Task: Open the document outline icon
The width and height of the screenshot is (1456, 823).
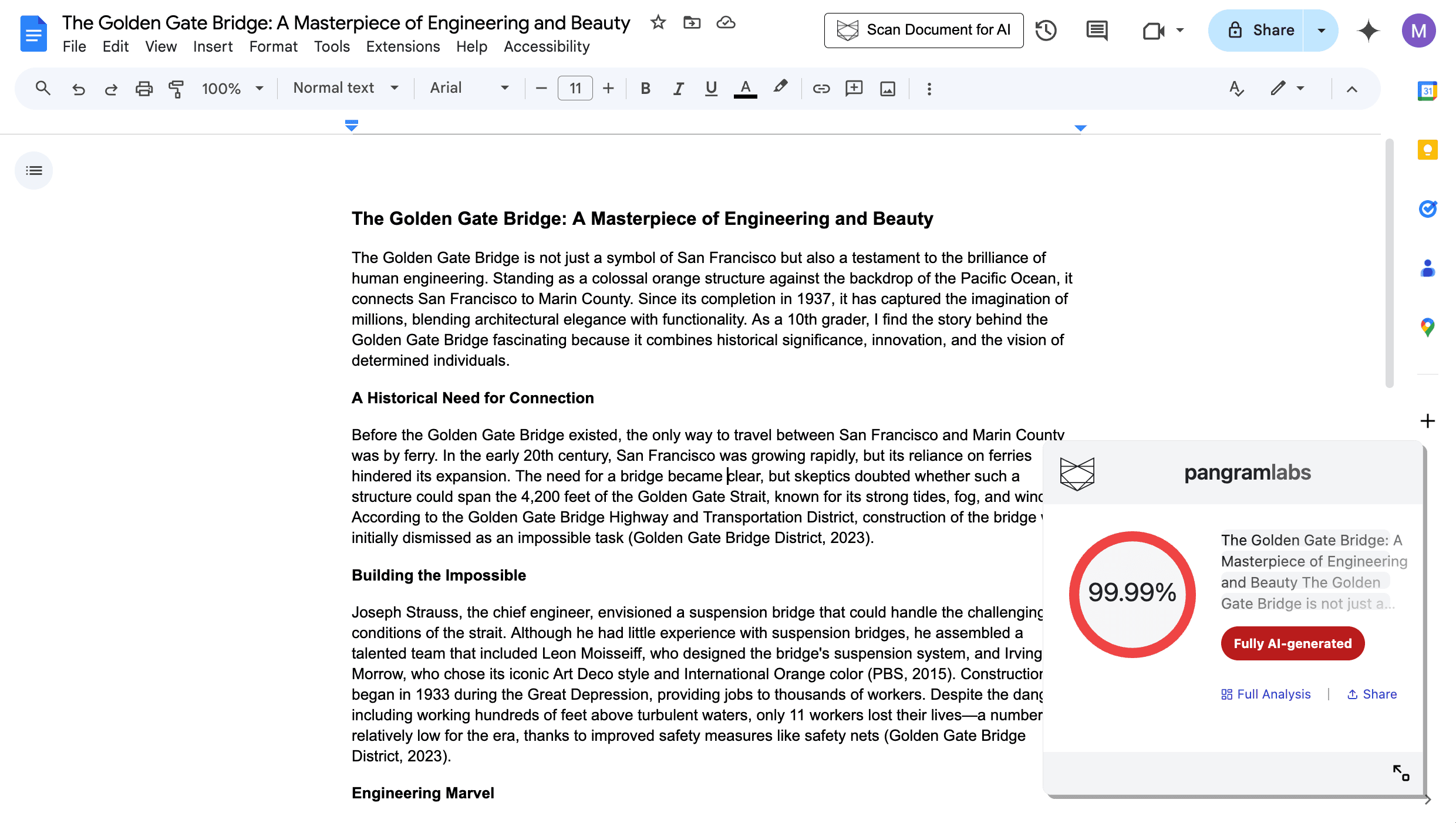Action: [x=34, y=171]
